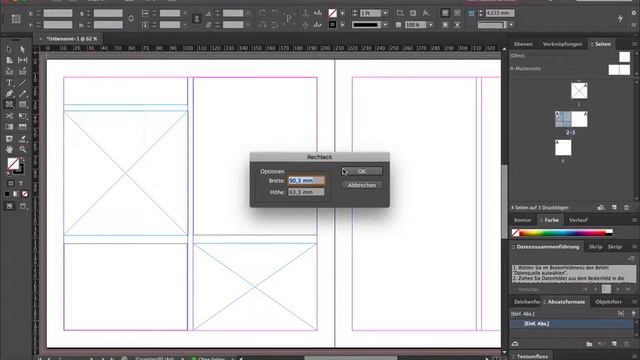Screen dimensions: 640x360
Task: Click the quick apply lightning icon
Action: 620,18
